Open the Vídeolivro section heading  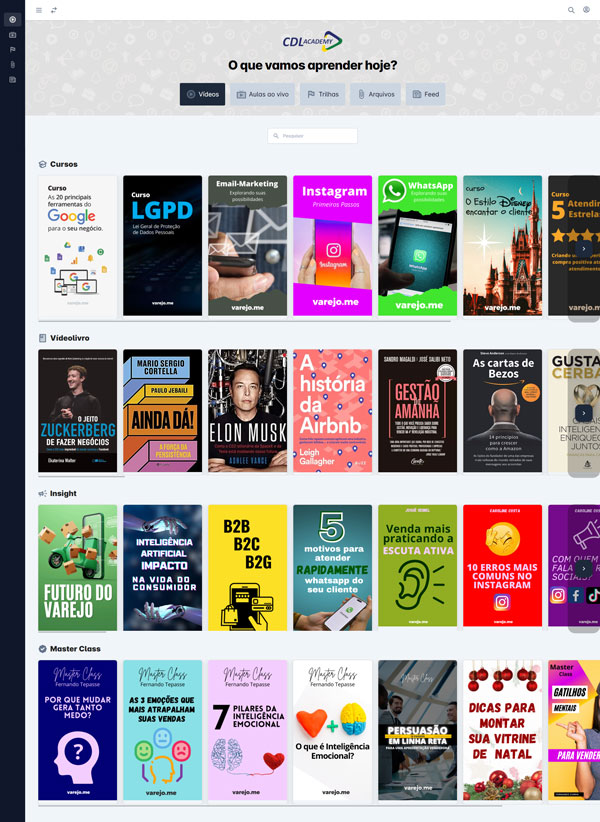[x=70, y=338]
